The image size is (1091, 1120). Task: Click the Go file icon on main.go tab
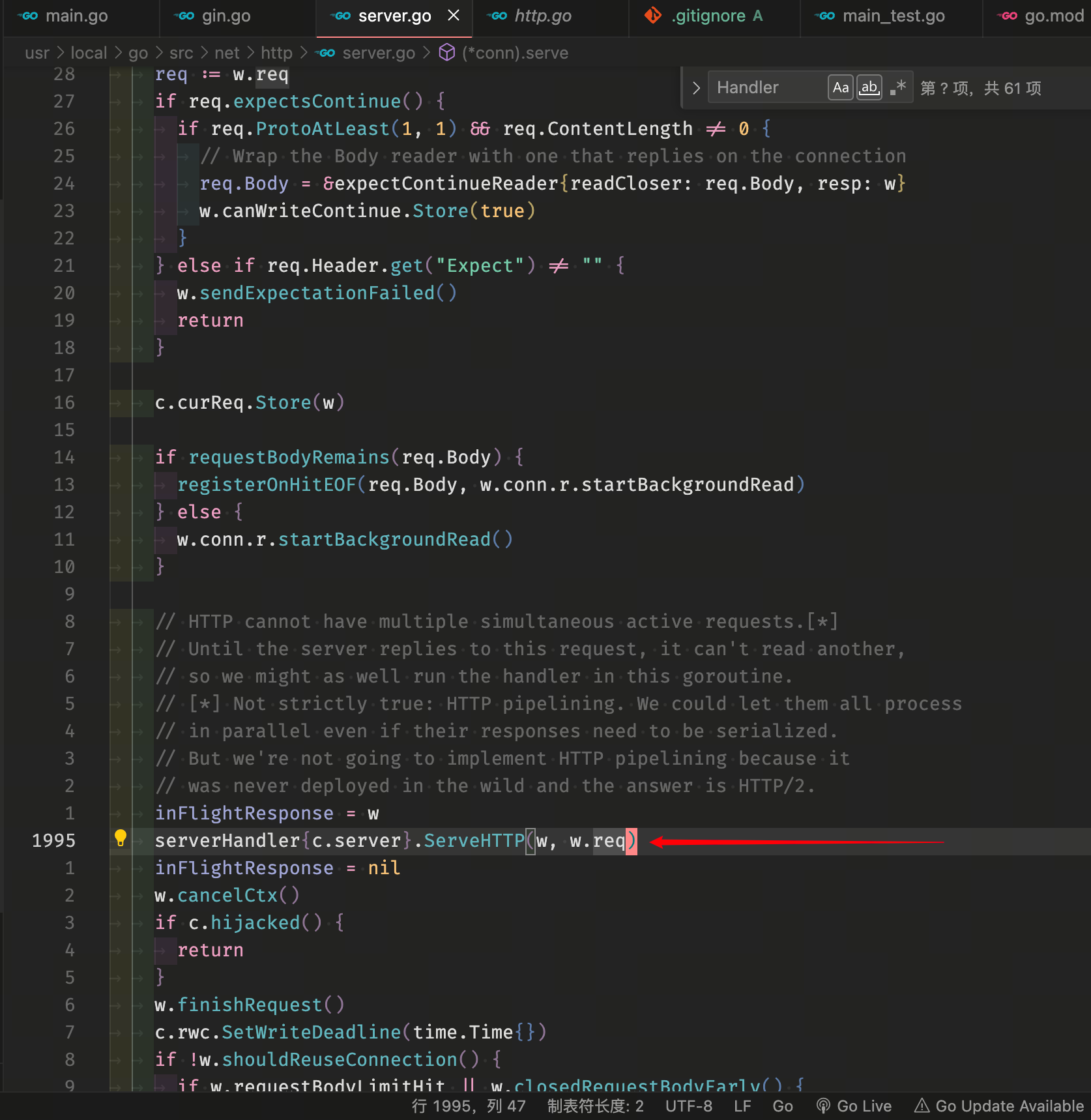(29, 16)
